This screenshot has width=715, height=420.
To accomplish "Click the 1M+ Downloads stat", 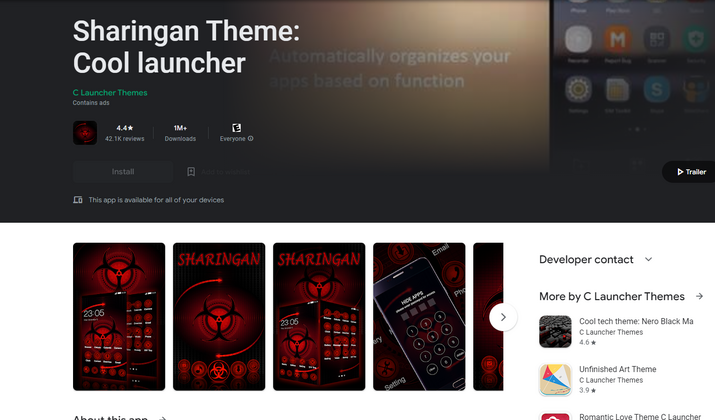I will coord(180,133).
